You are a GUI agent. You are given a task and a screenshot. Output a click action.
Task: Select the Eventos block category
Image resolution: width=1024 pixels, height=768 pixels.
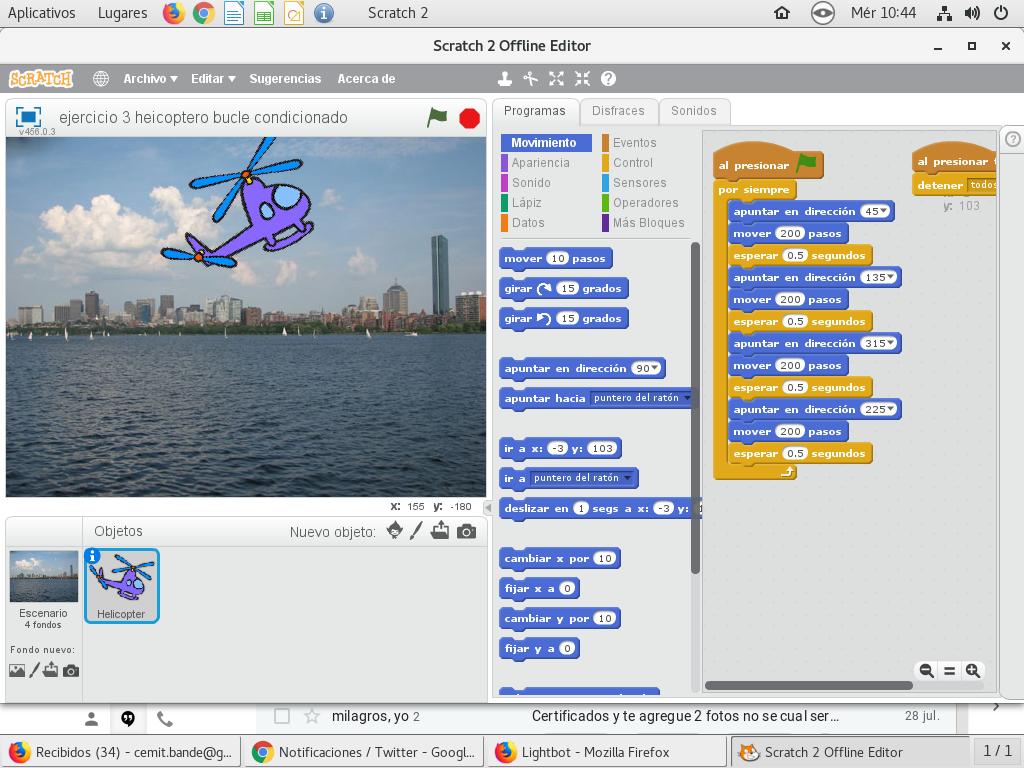pos(634,142)
